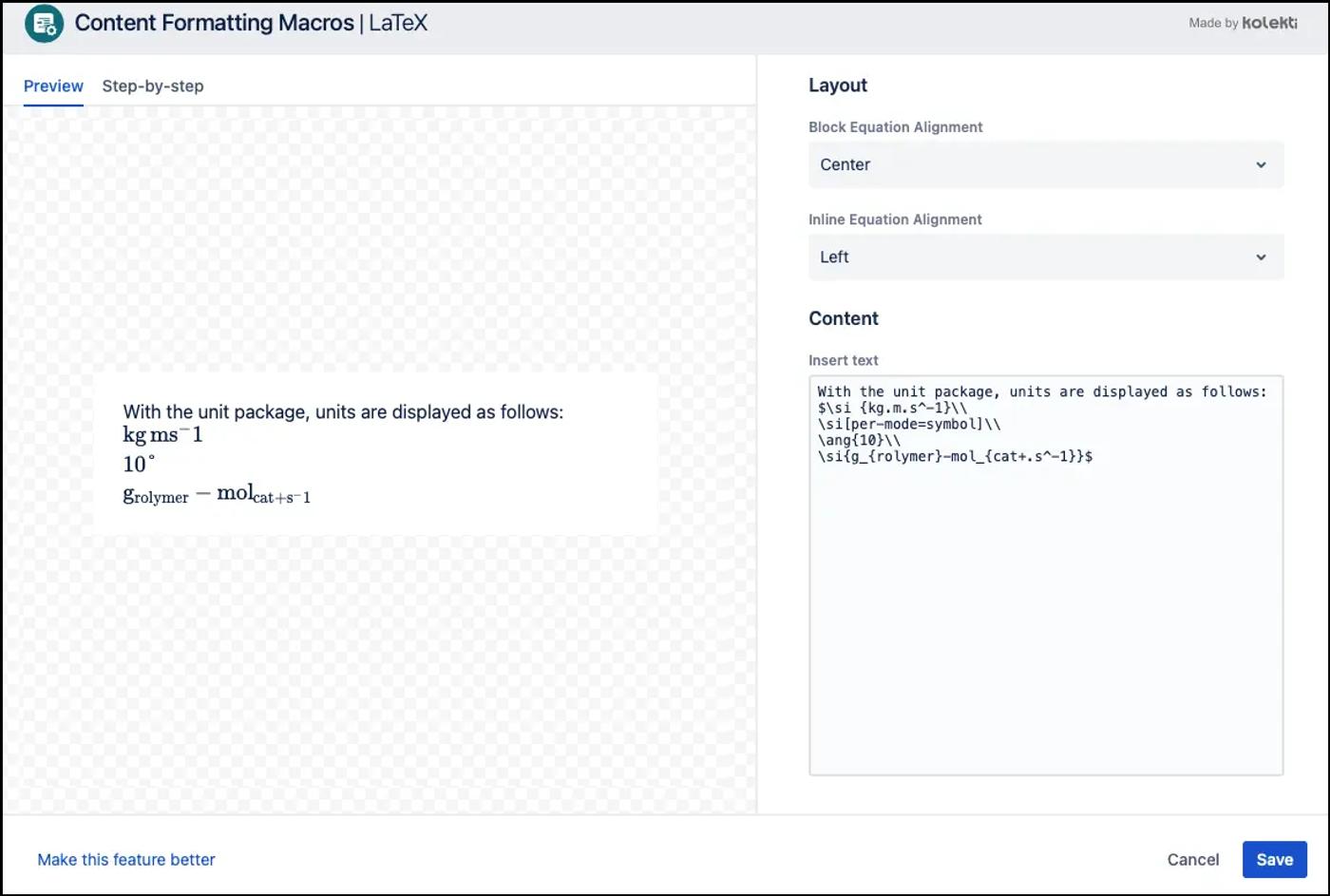Open the Step-by-step tab
Screen dimensions: 1330x896
153,86
